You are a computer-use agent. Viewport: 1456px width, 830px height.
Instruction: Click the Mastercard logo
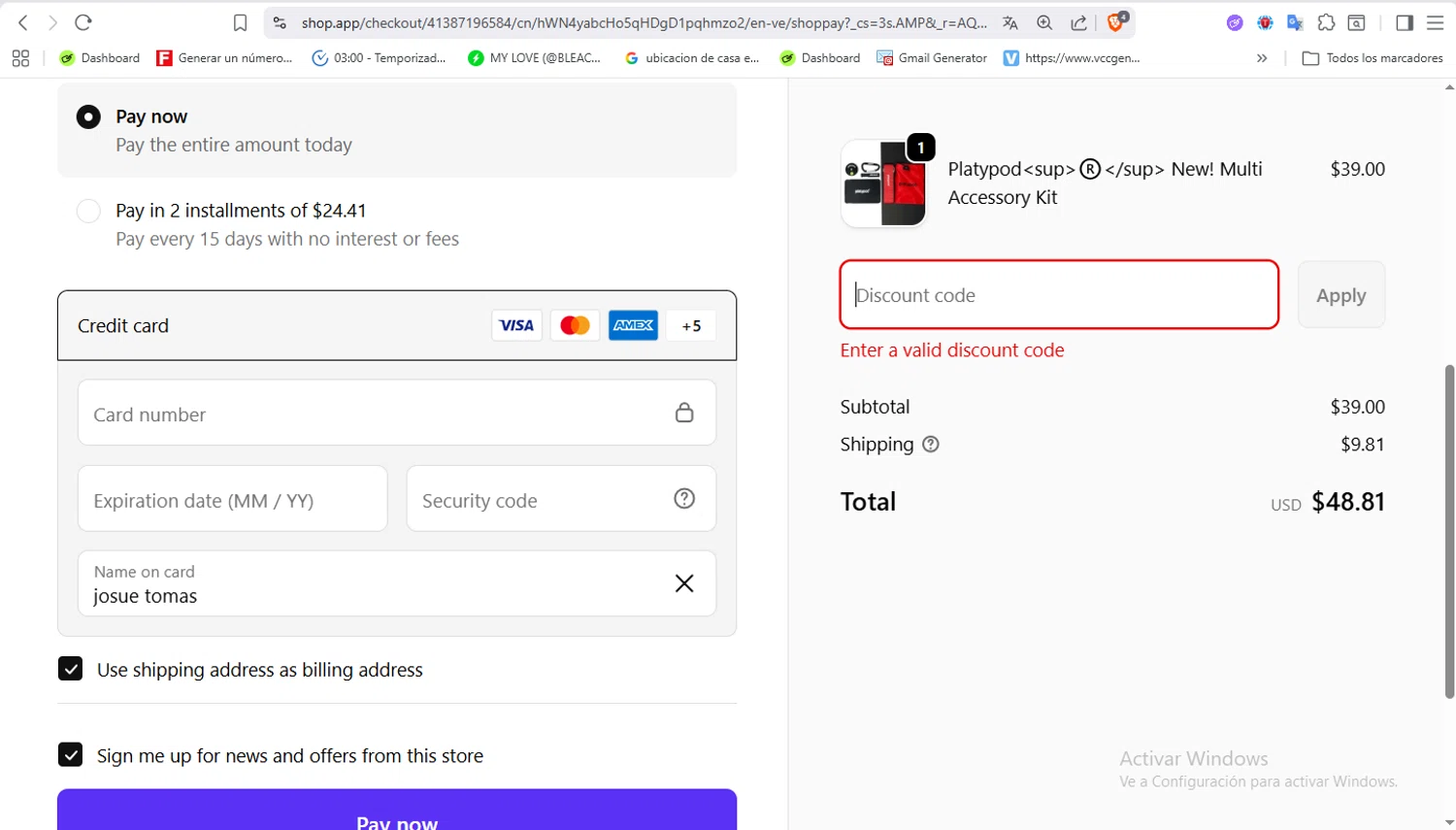(x=575, y=325)
